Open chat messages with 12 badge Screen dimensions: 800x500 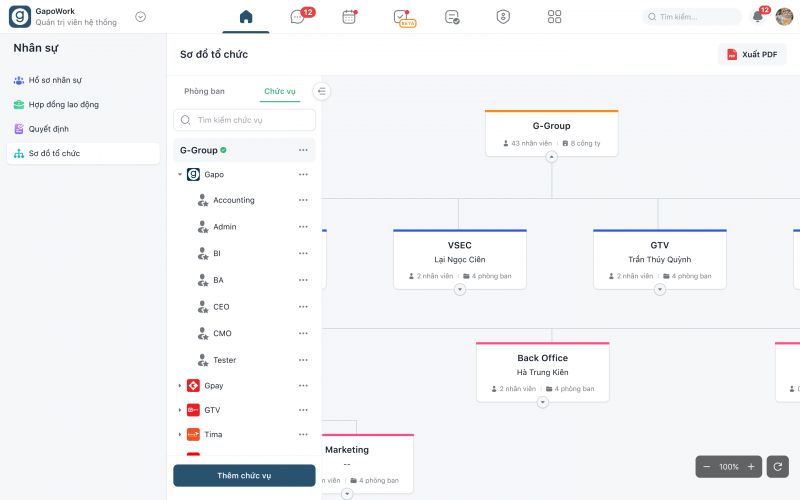[301, 16]
